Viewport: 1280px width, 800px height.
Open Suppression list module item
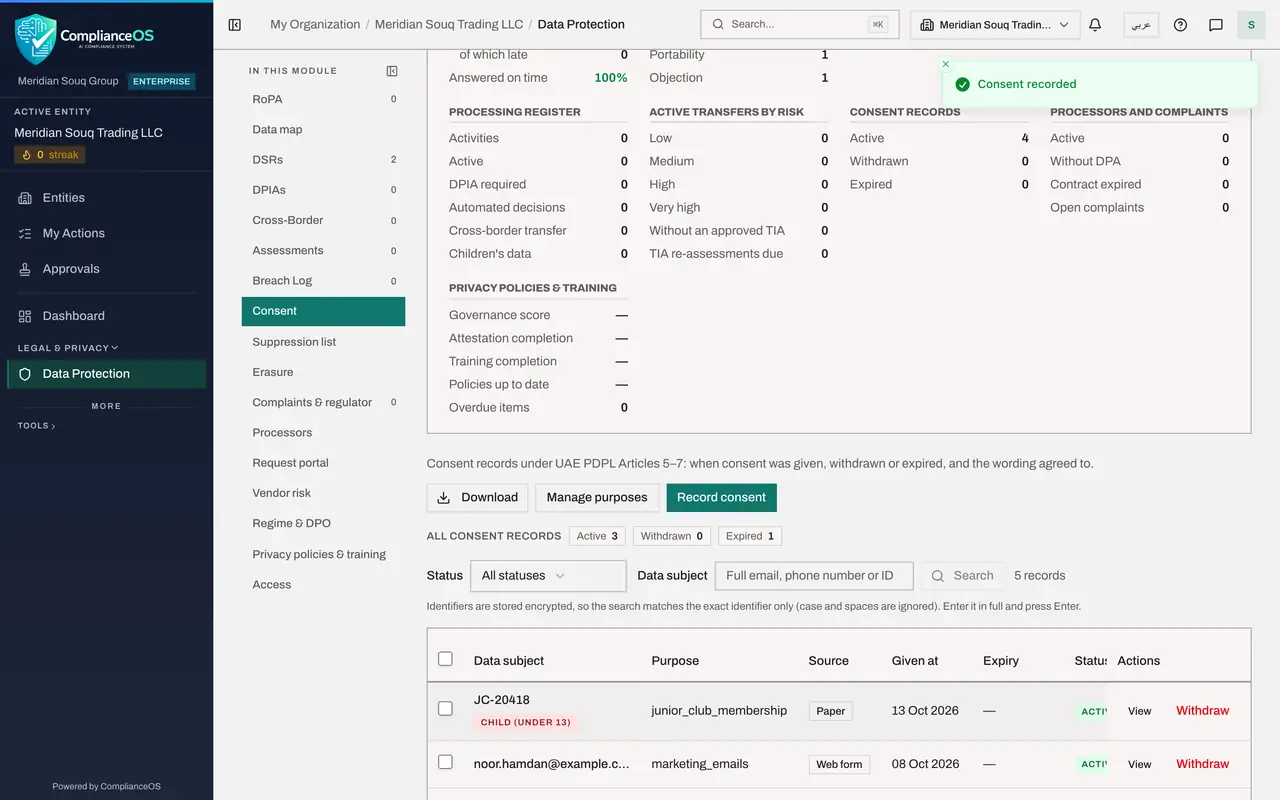click(323, 342)
